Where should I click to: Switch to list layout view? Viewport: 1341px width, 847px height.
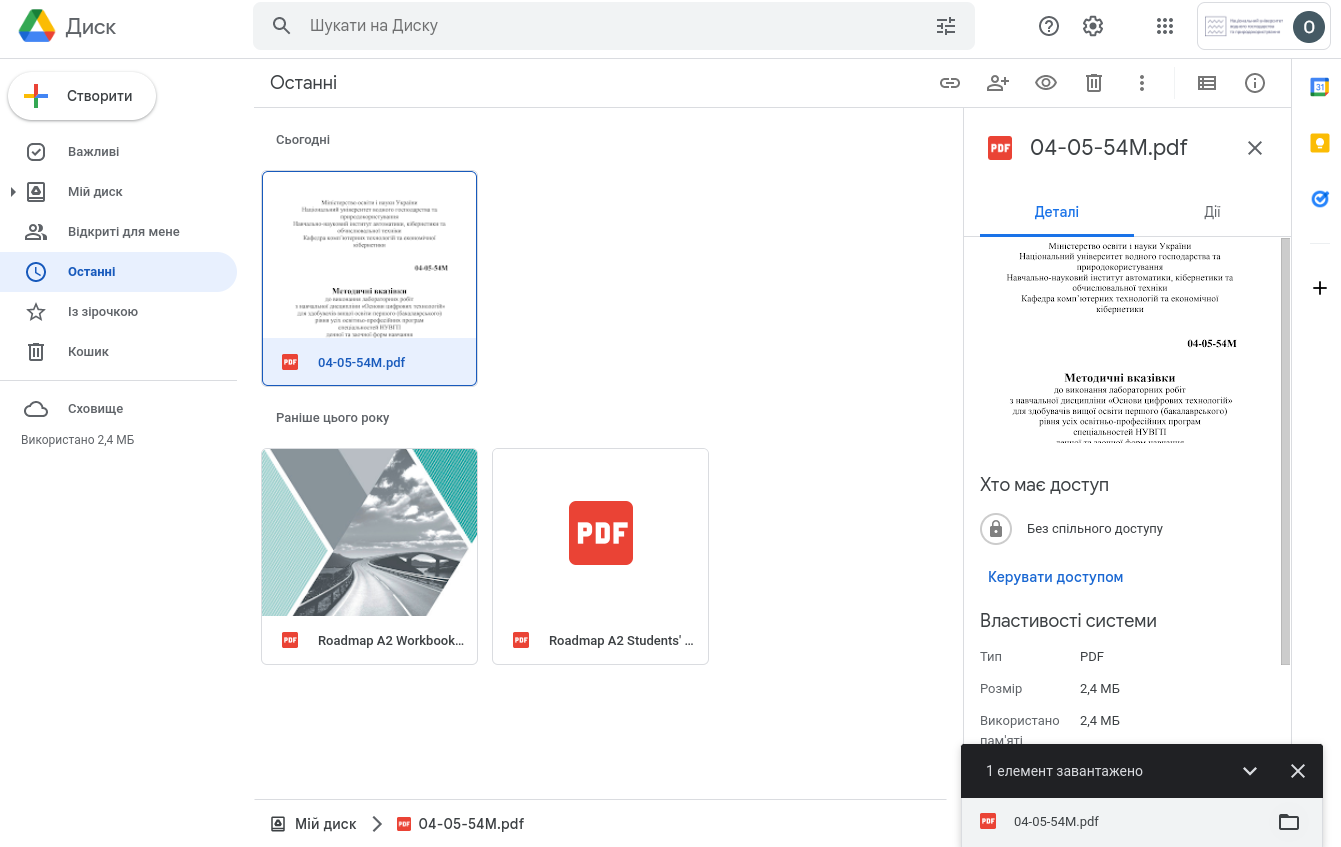click(1206, 83)
